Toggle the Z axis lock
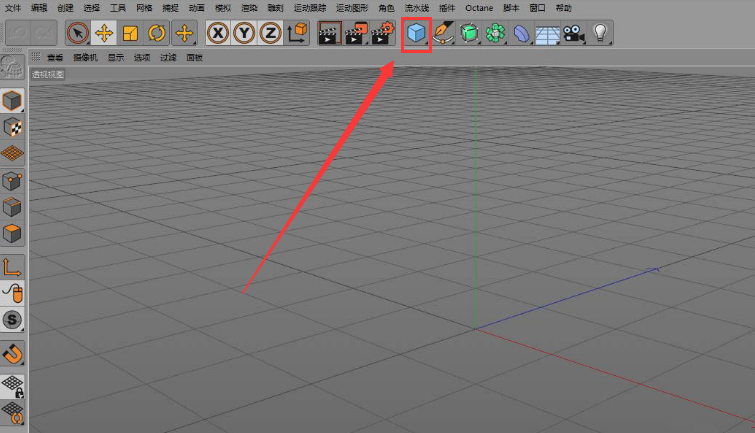Viewport: 755px width, 433px height. point(271,33)
